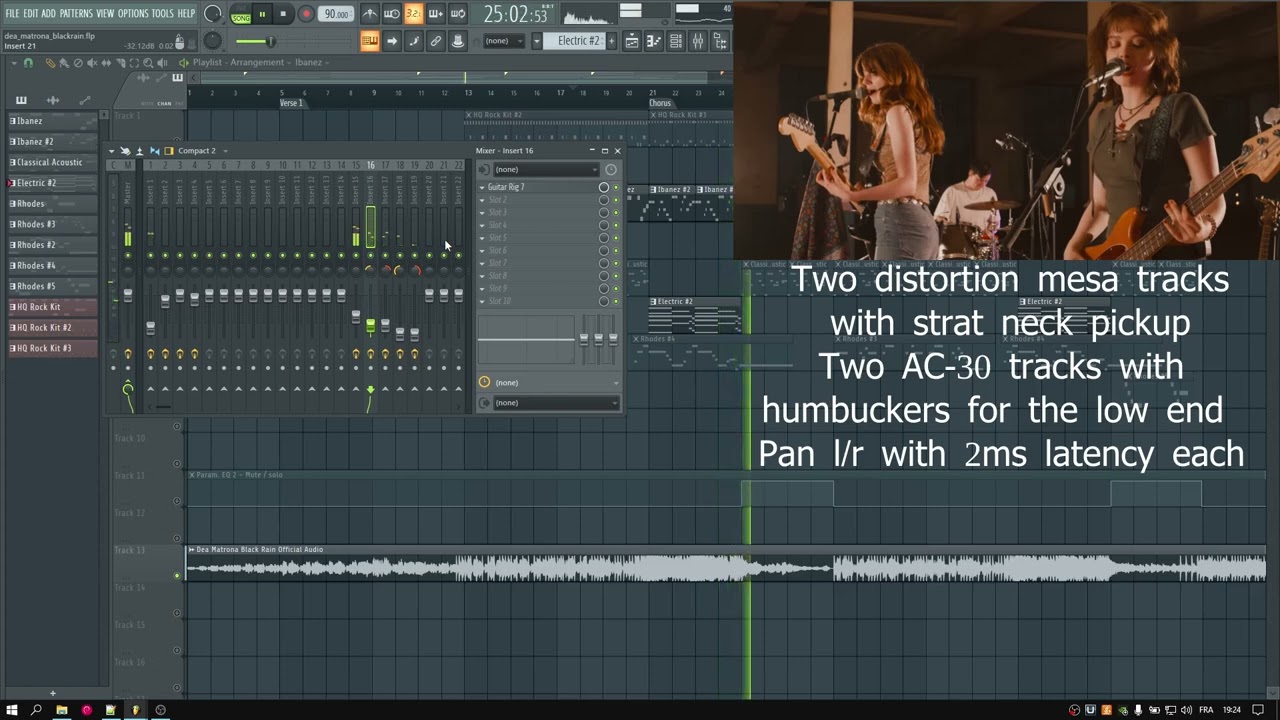Click the pause button in transport

tap(262, 14)
